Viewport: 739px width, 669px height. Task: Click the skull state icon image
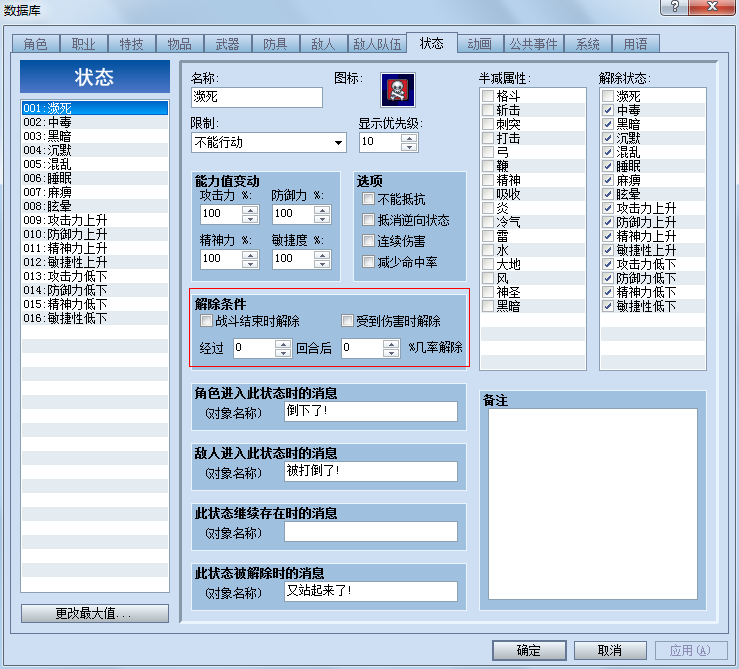(x=398, y=90)
